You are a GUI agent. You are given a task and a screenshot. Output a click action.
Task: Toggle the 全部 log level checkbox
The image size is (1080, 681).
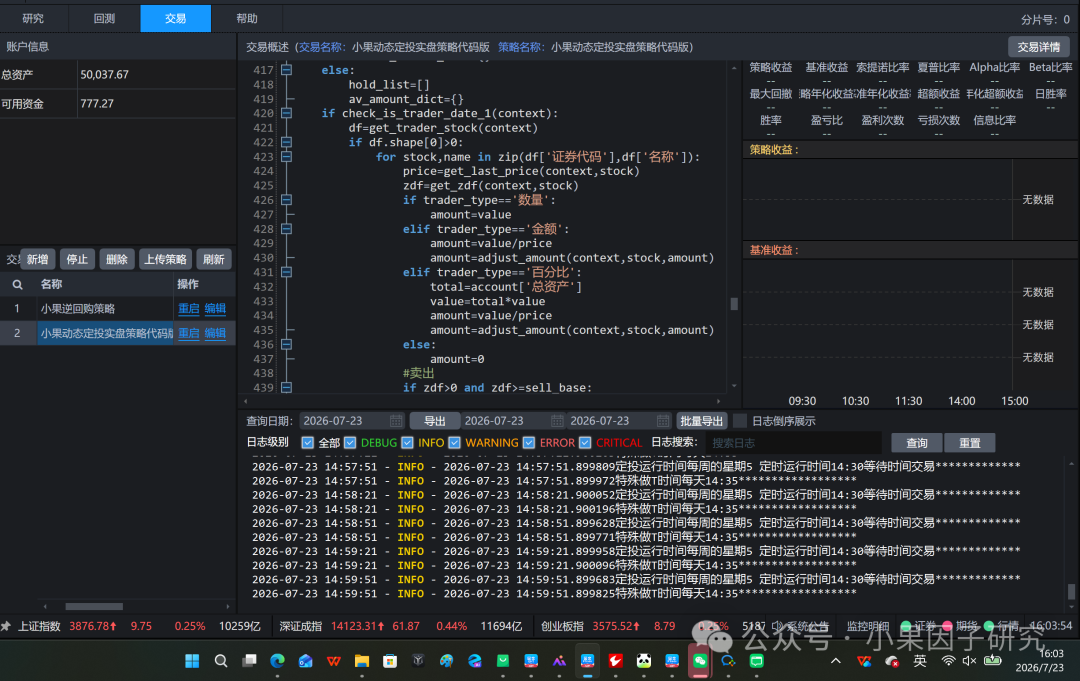click(308, 443)
